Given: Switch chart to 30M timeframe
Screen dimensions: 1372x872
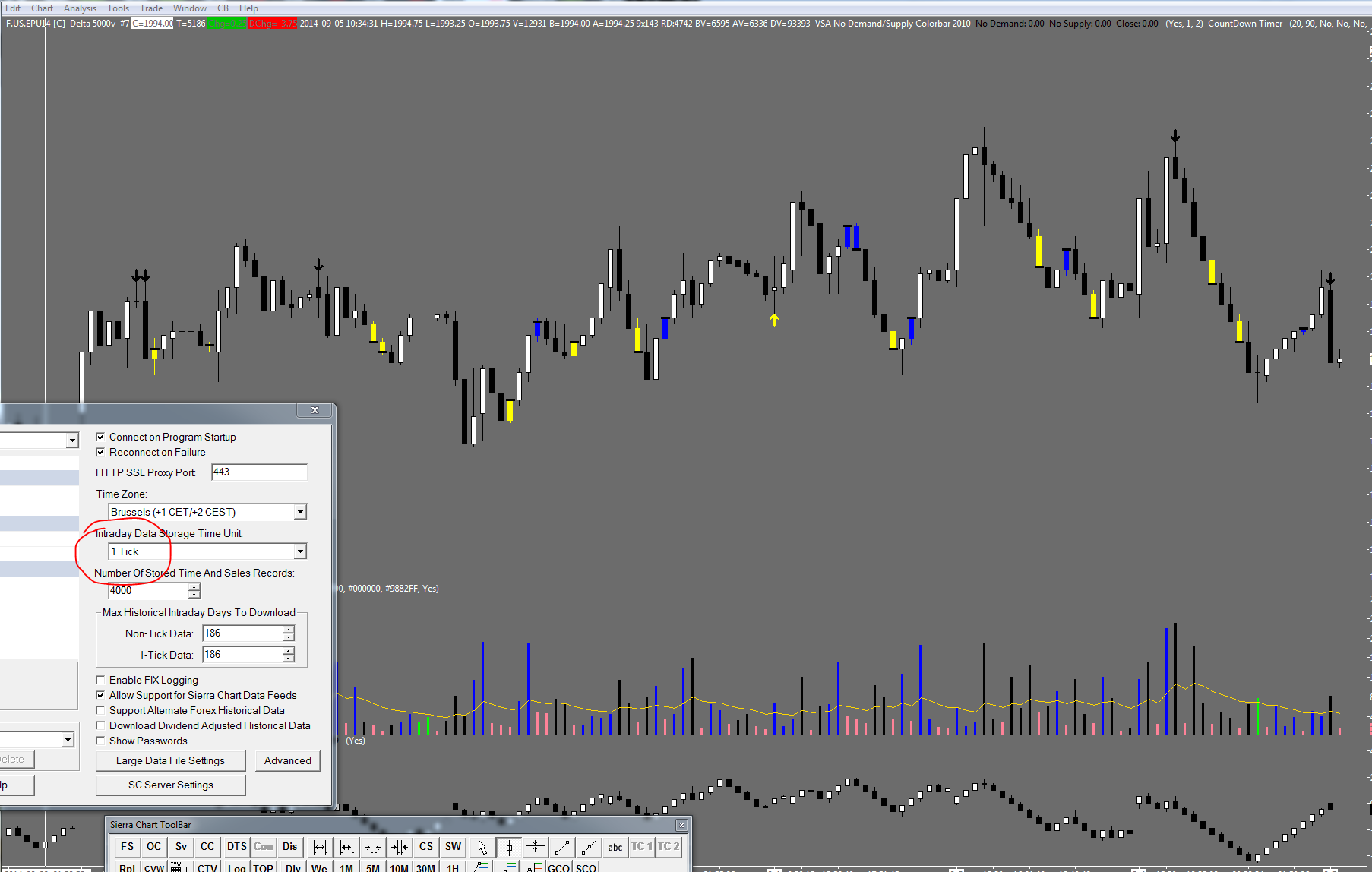Looking at the screenshot, I should pos(426,867).
